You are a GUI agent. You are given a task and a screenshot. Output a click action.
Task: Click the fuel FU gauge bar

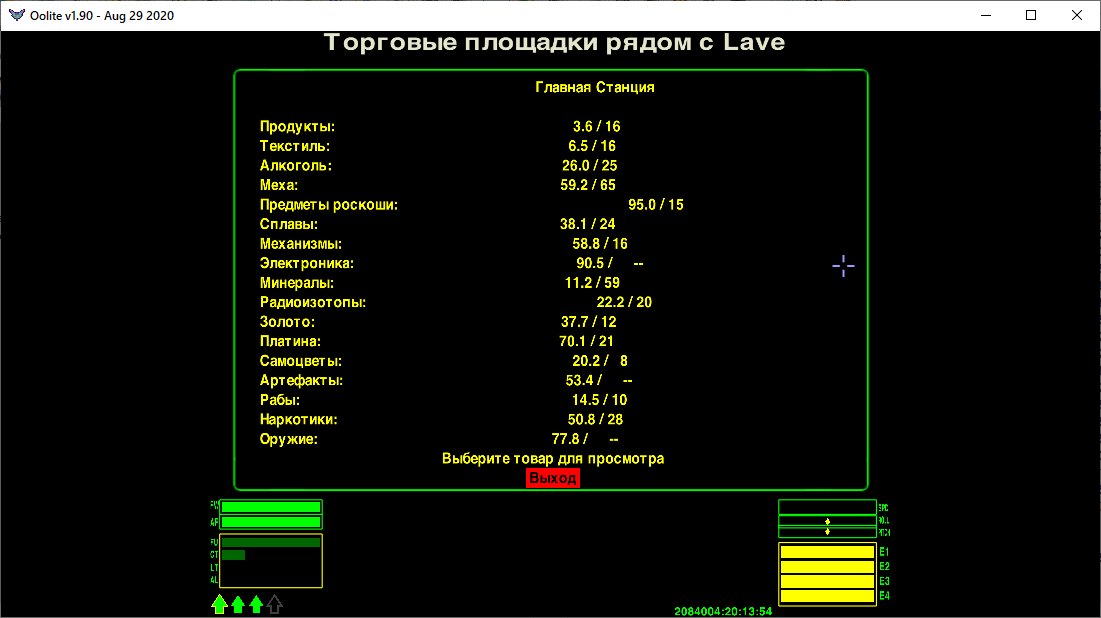pyautogui.click(x=271, y=542)
